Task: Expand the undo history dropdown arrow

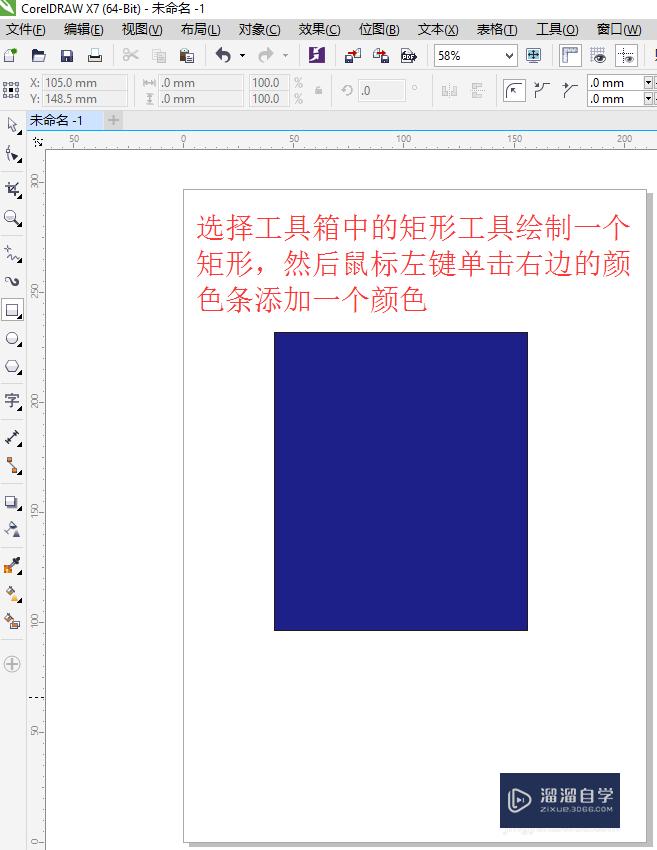Action: pos(242,55)
